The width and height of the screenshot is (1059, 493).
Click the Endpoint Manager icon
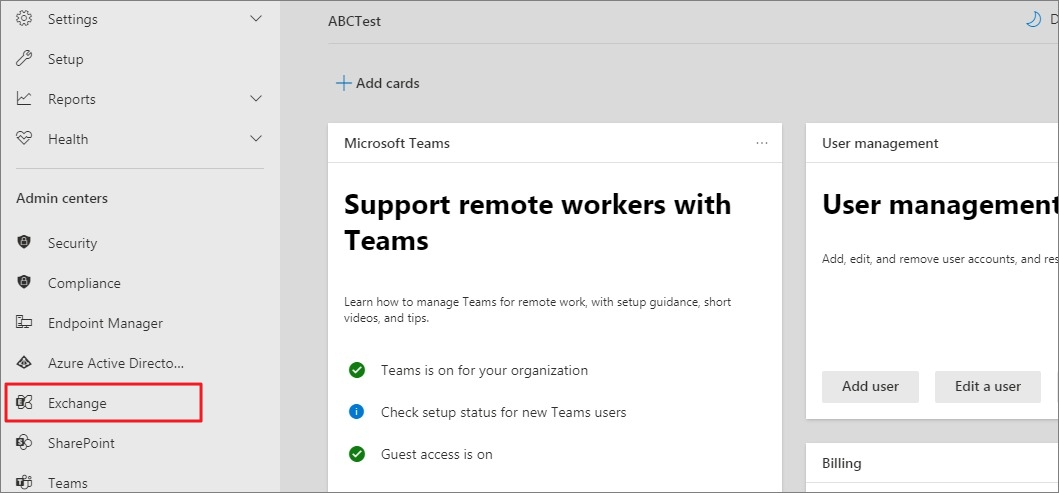pos(24,323)
